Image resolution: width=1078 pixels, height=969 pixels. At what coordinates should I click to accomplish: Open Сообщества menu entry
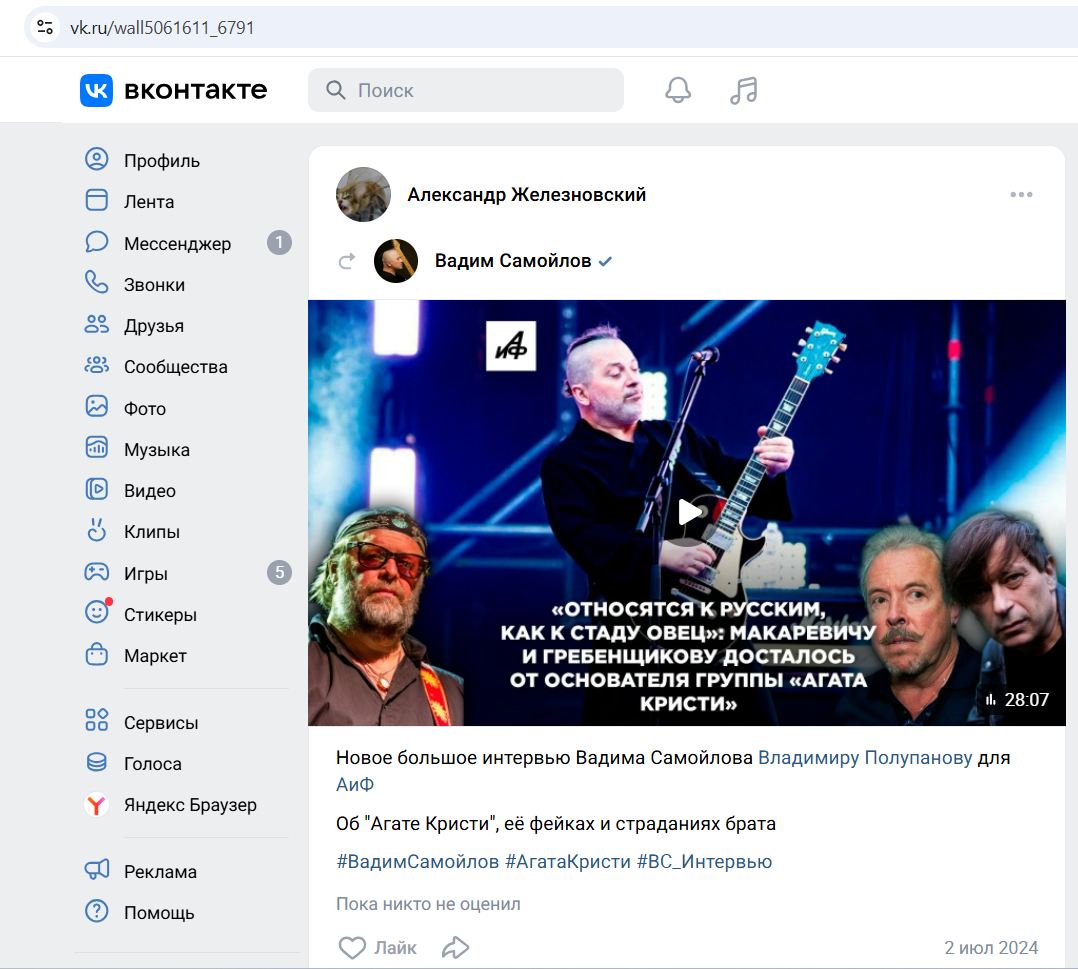[175, 367]
